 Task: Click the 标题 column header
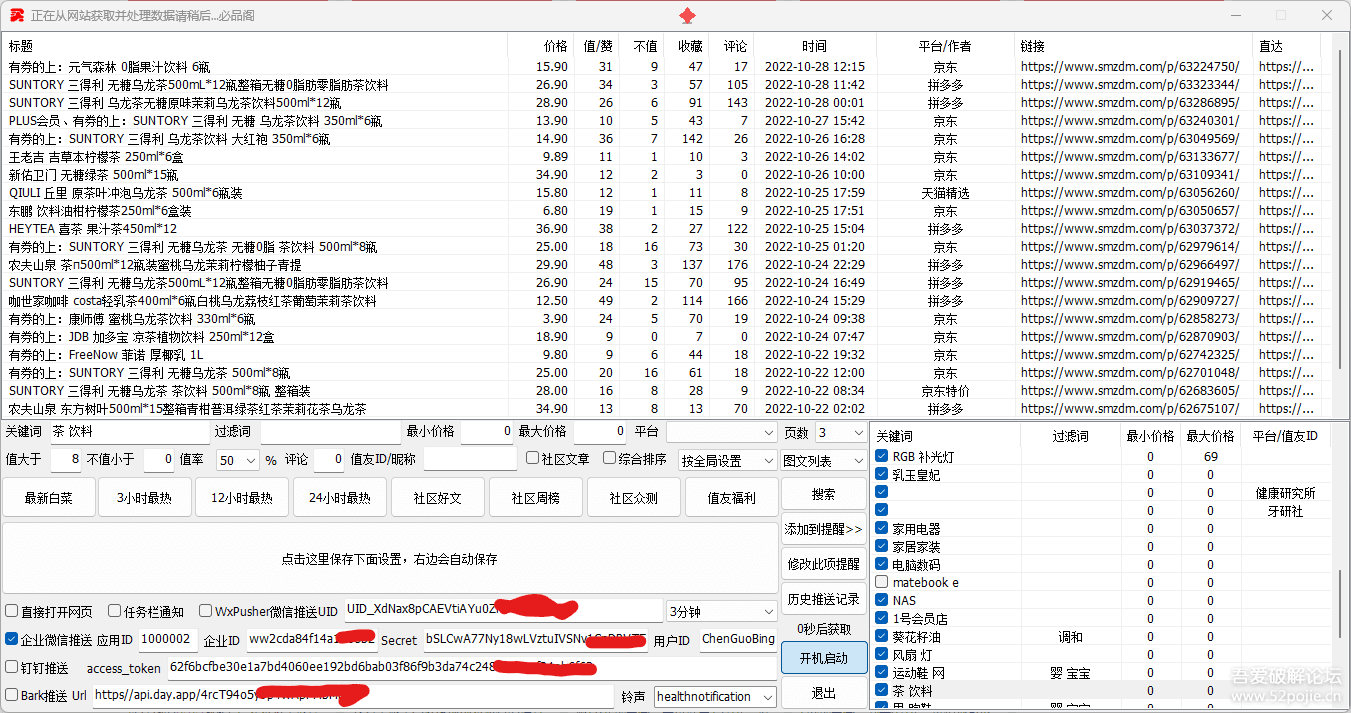(255, 46)
